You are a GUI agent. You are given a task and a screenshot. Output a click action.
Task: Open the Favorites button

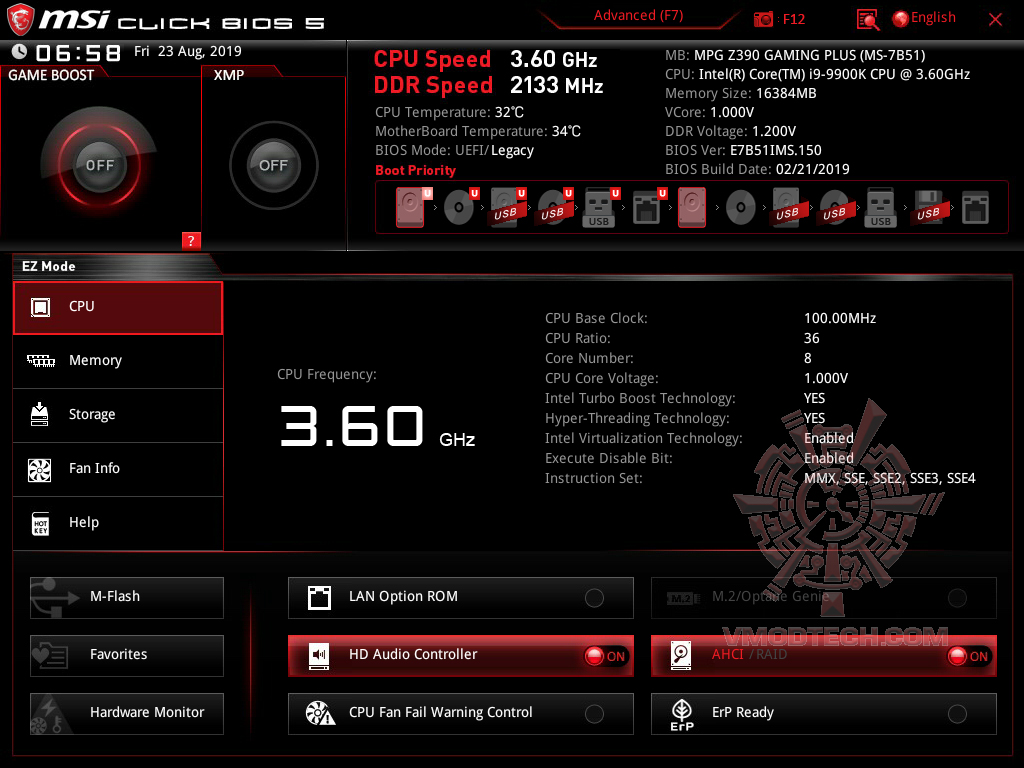click(127, 655)
